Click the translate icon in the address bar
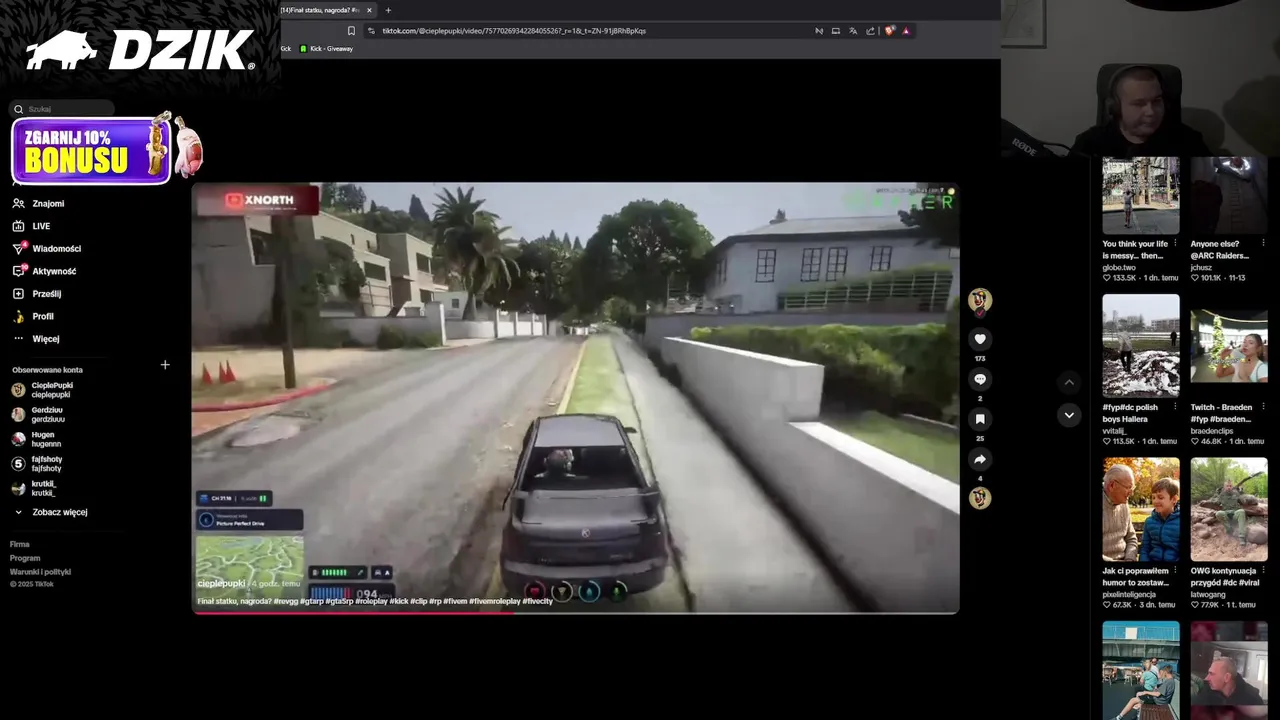Image resolution: width=1280 pixels, height=720 pixels. (853, 30)
